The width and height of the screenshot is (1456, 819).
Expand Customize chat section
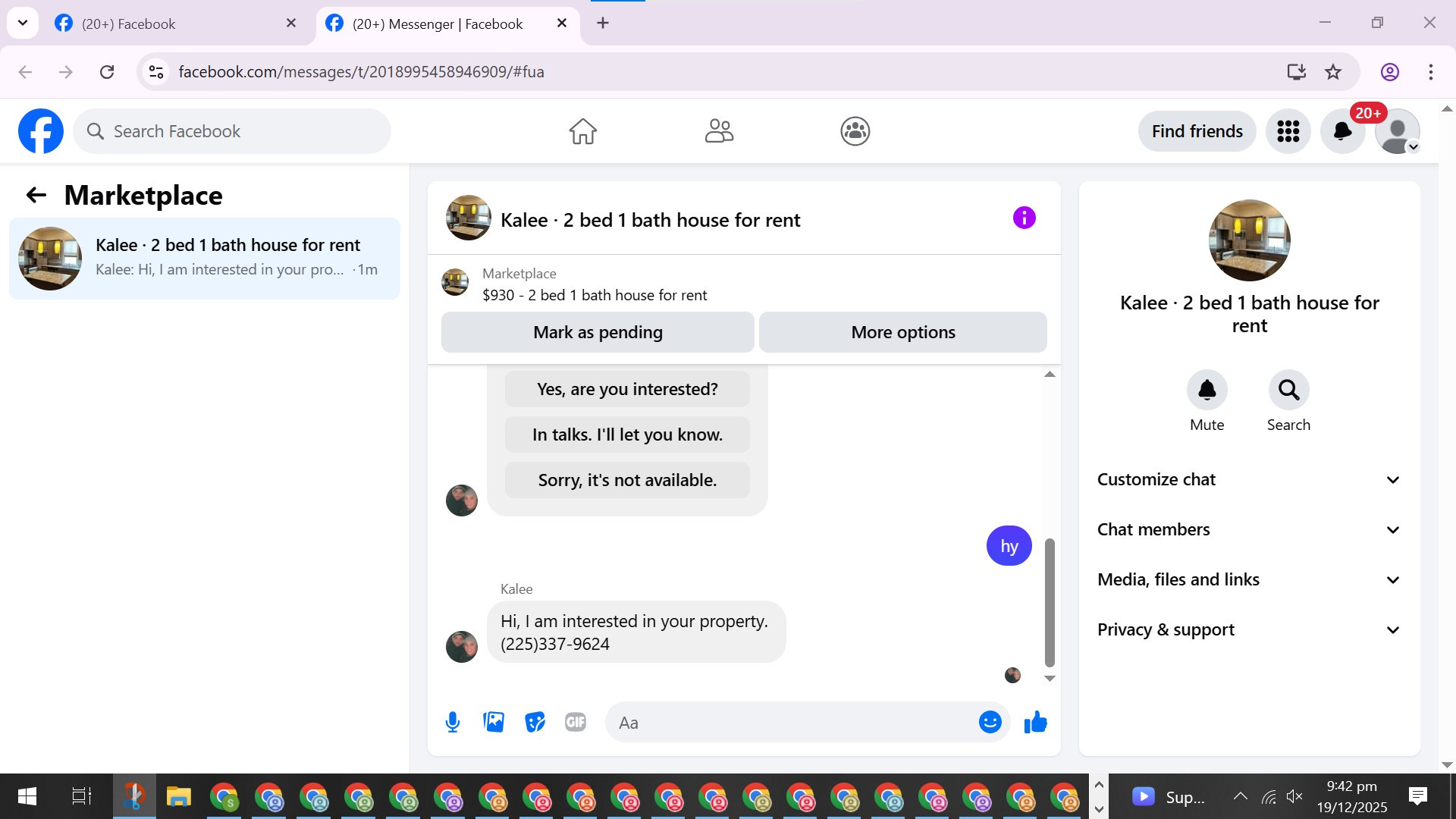click(1249, 479)
